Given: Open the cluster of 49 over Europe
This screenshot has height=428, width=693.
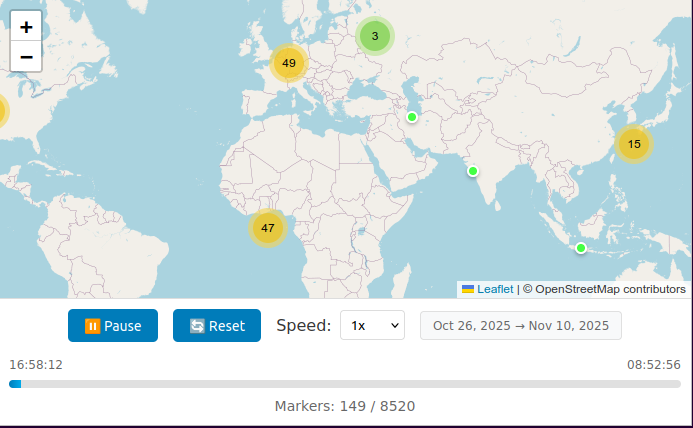Looking at the screenshot, I should 289,63.
